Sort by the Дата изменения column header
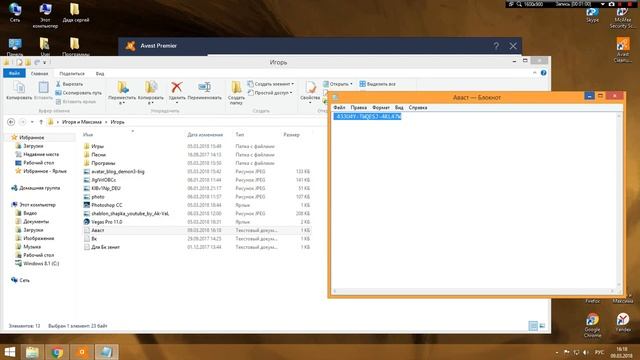Screen dimensions: 640x360 (x=205, y=134)
